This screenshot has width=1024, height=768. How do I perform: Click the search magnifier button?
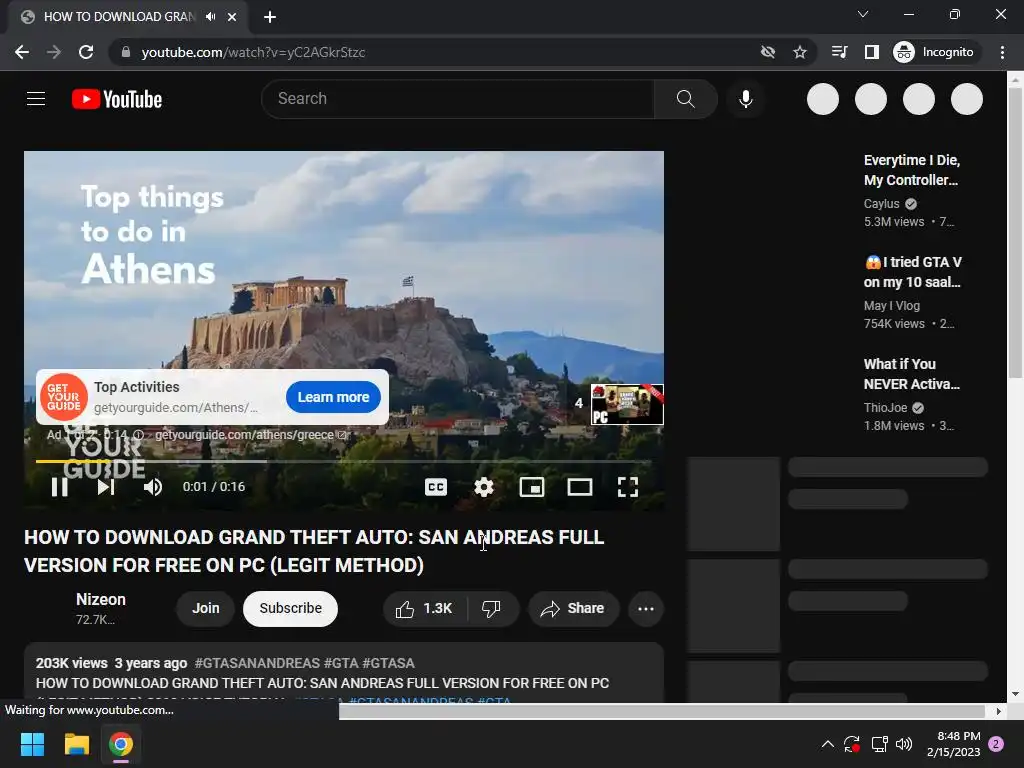(685, 99)
